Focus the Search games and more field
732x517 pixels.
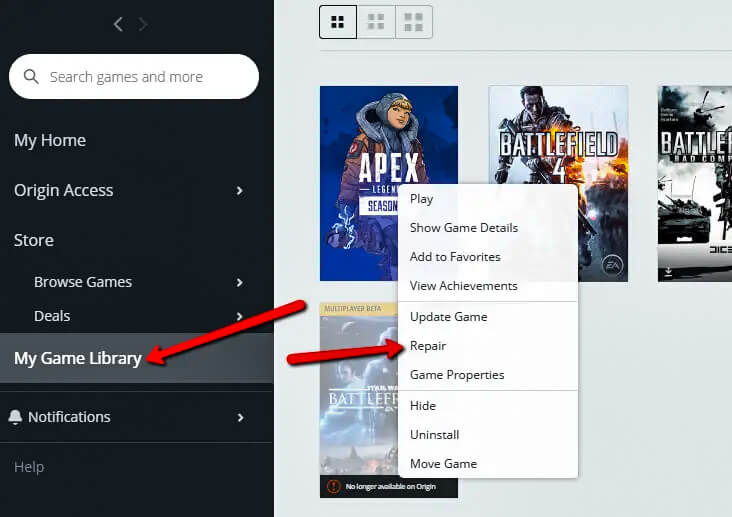point(134,77)
